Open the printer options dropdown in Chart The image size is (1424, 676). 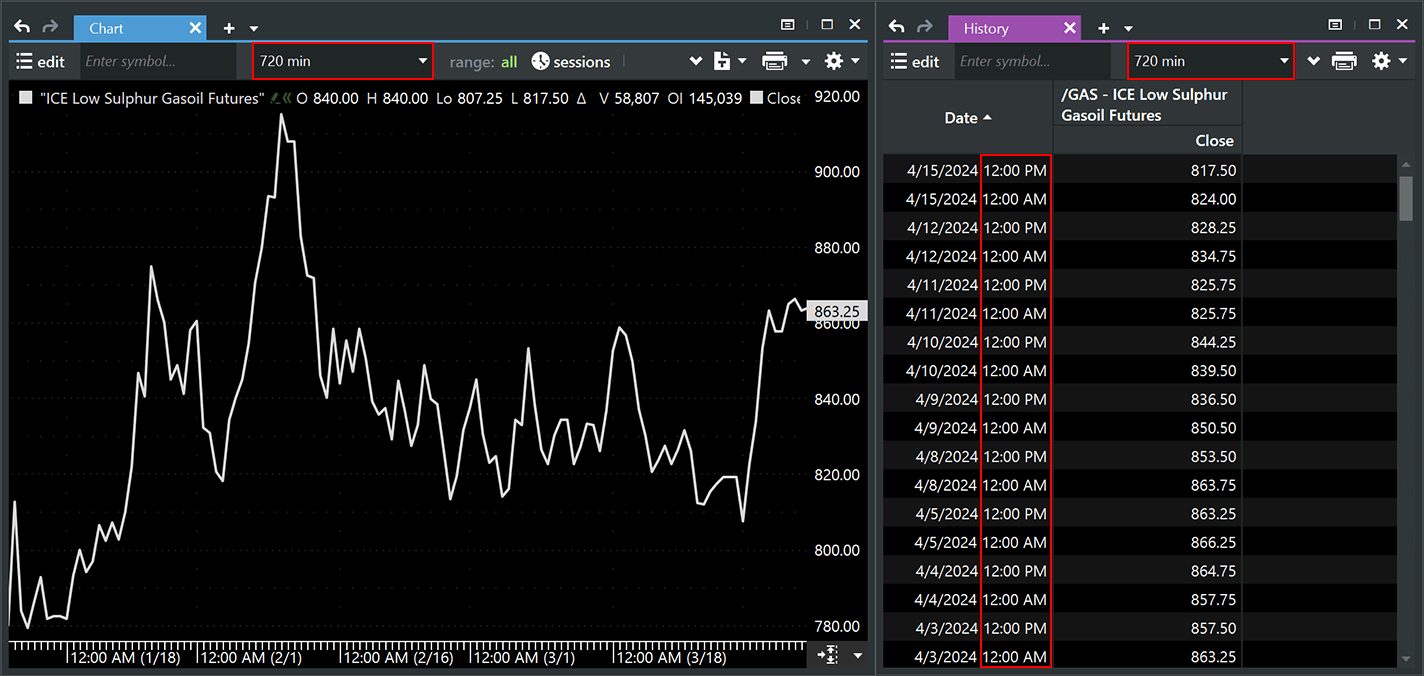coord(806,62)
